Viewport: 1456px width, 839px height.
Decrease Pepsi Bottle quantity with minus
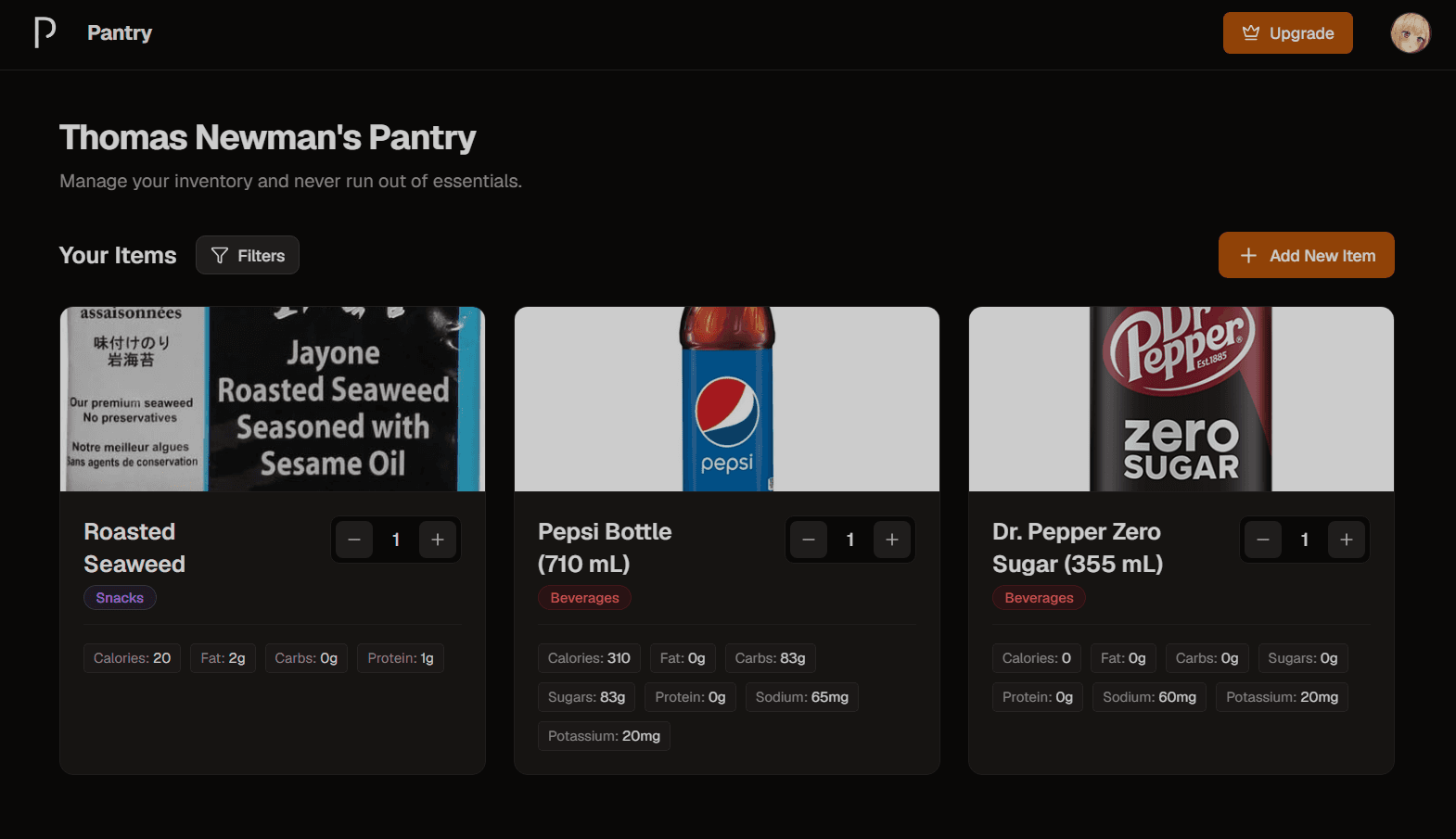(x=809, y=540)
